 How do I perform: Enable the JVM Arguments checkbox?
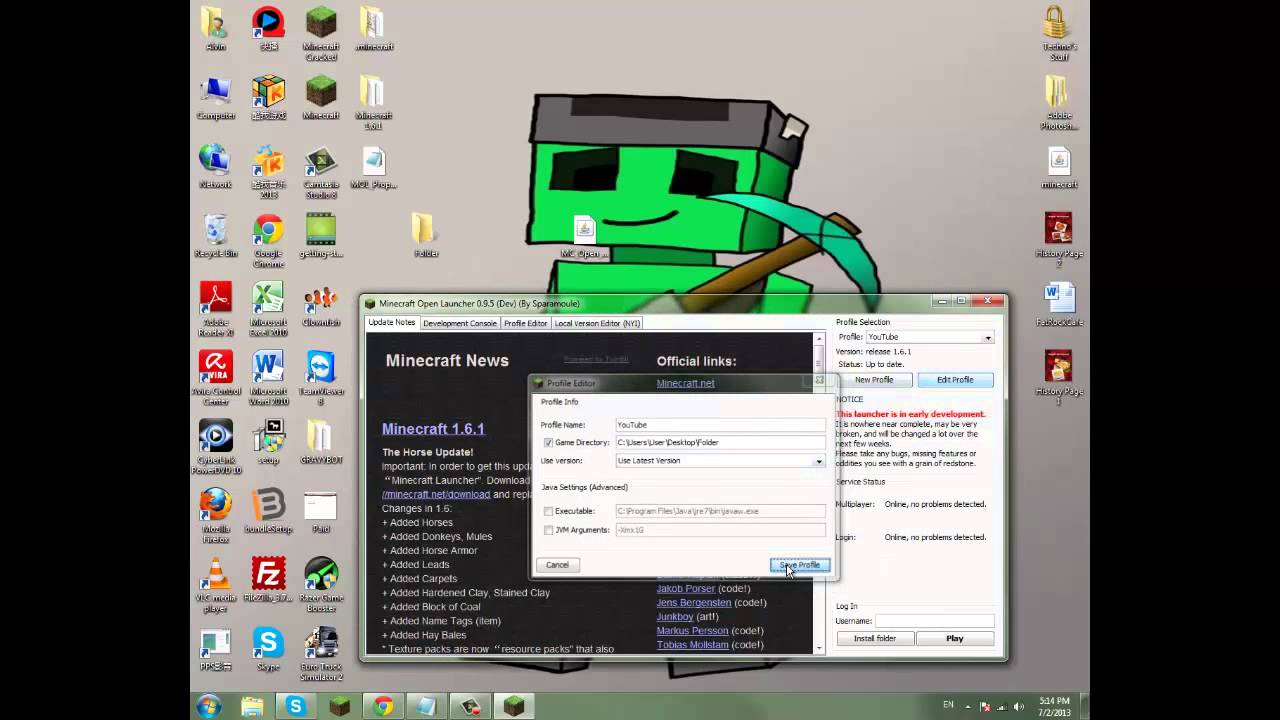coord(548,530)
